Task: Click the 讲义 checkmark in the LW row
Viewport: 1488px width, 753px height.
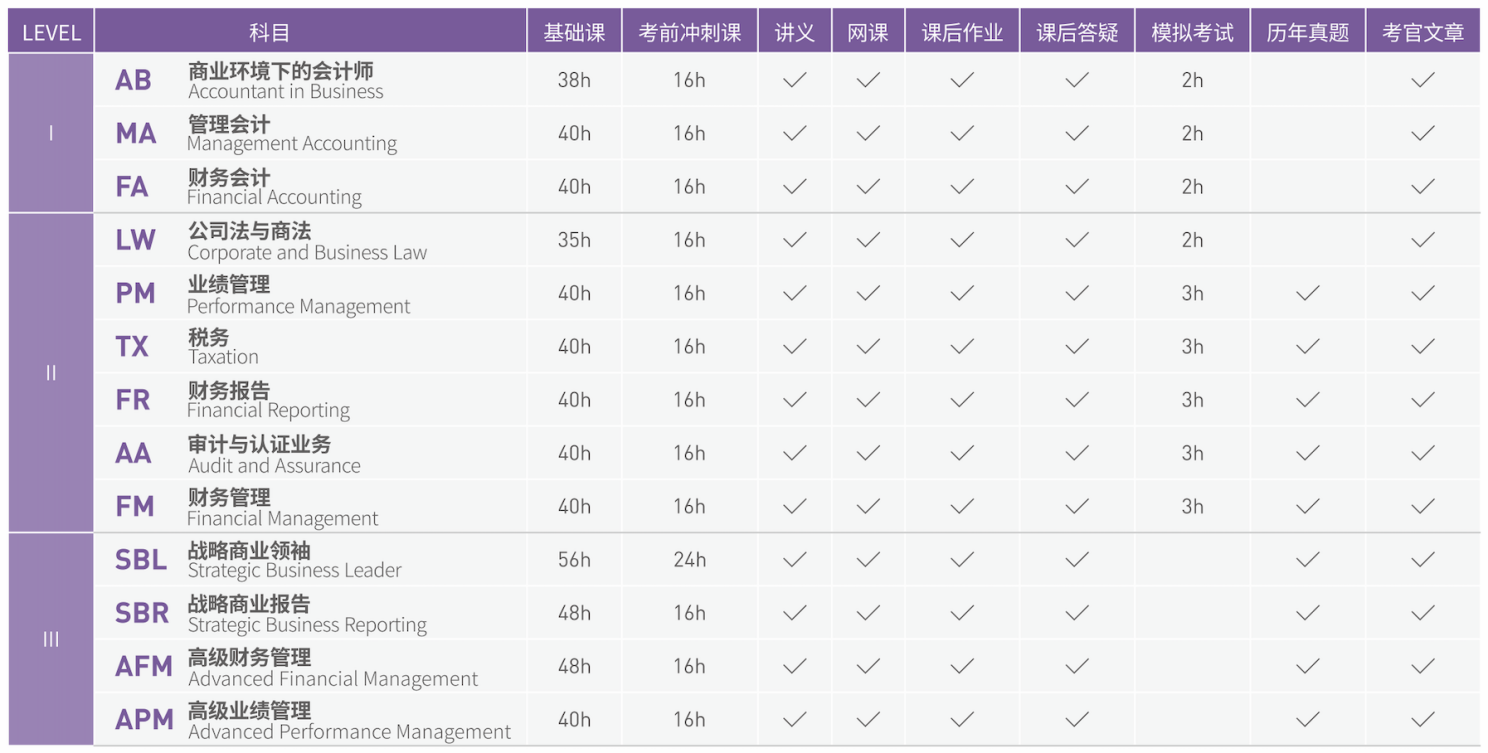Action: (x=794, y=240)
